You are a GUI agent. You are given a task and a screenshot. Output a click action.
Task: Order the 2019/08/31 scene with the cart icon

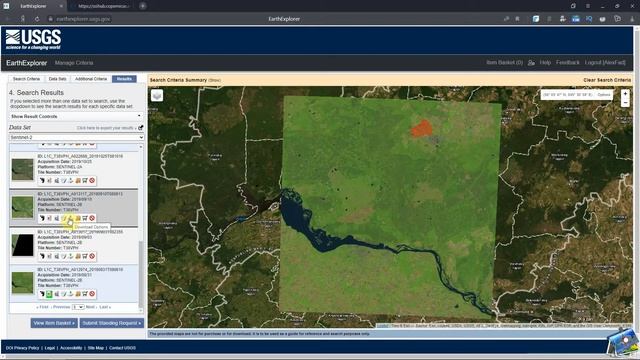(x=85, y=293)
